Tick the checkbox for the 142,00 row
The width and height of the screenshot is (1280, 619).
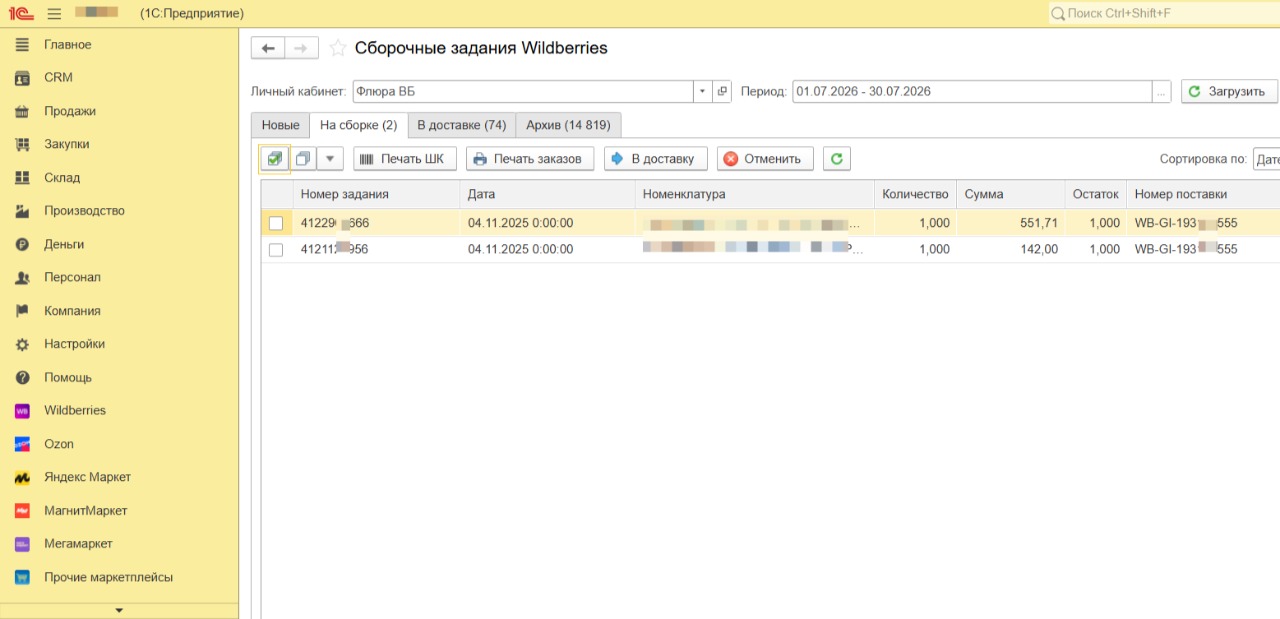[x=276, y=249]
